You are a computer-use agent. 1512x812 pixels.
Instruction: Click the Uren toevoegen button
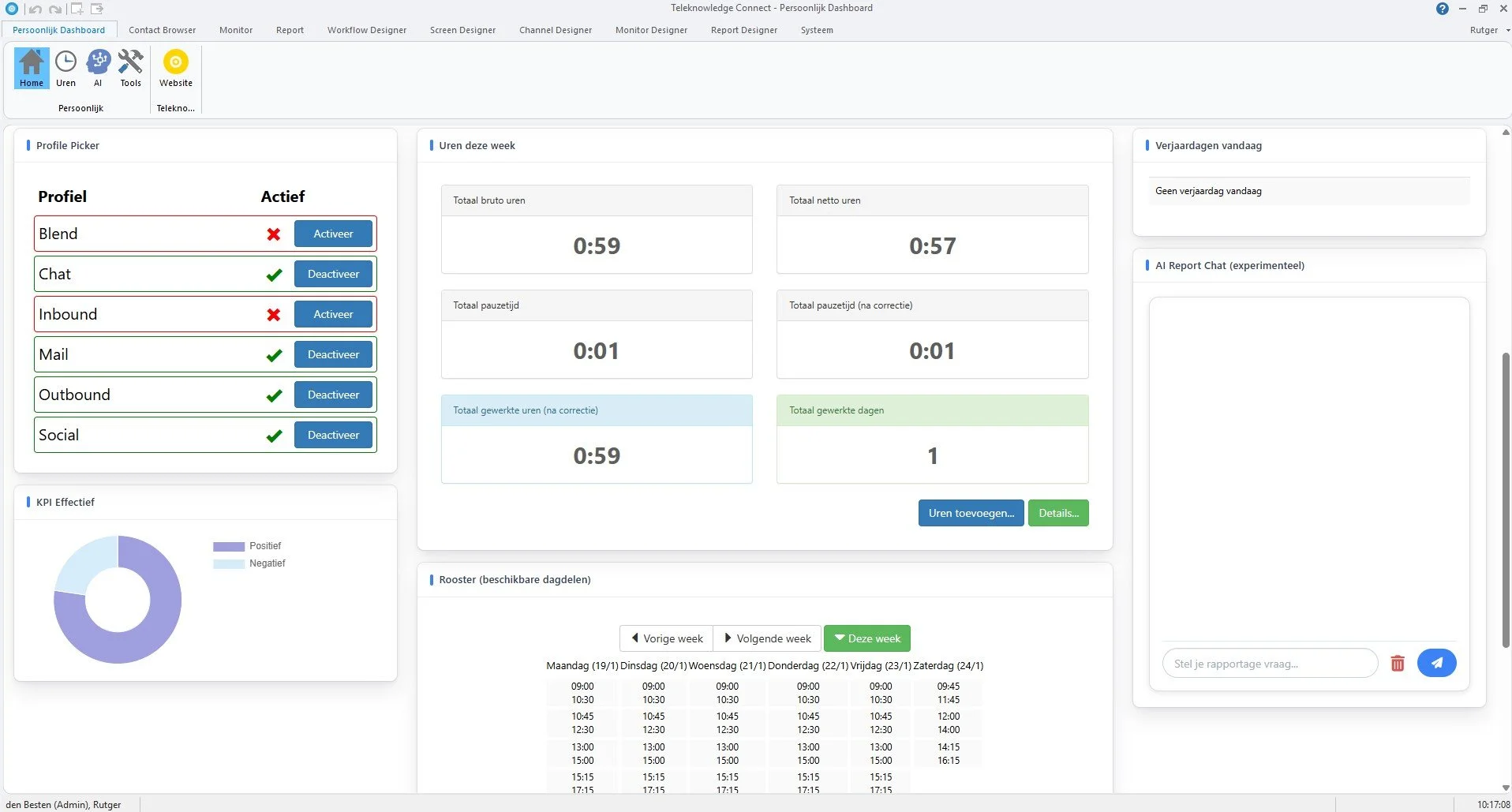point(971,512)
